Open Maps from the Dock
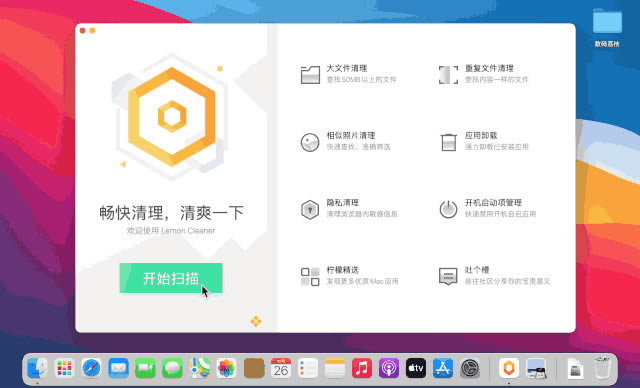The width and height of the screenshot is (640, 388). (x=200, y=368)
